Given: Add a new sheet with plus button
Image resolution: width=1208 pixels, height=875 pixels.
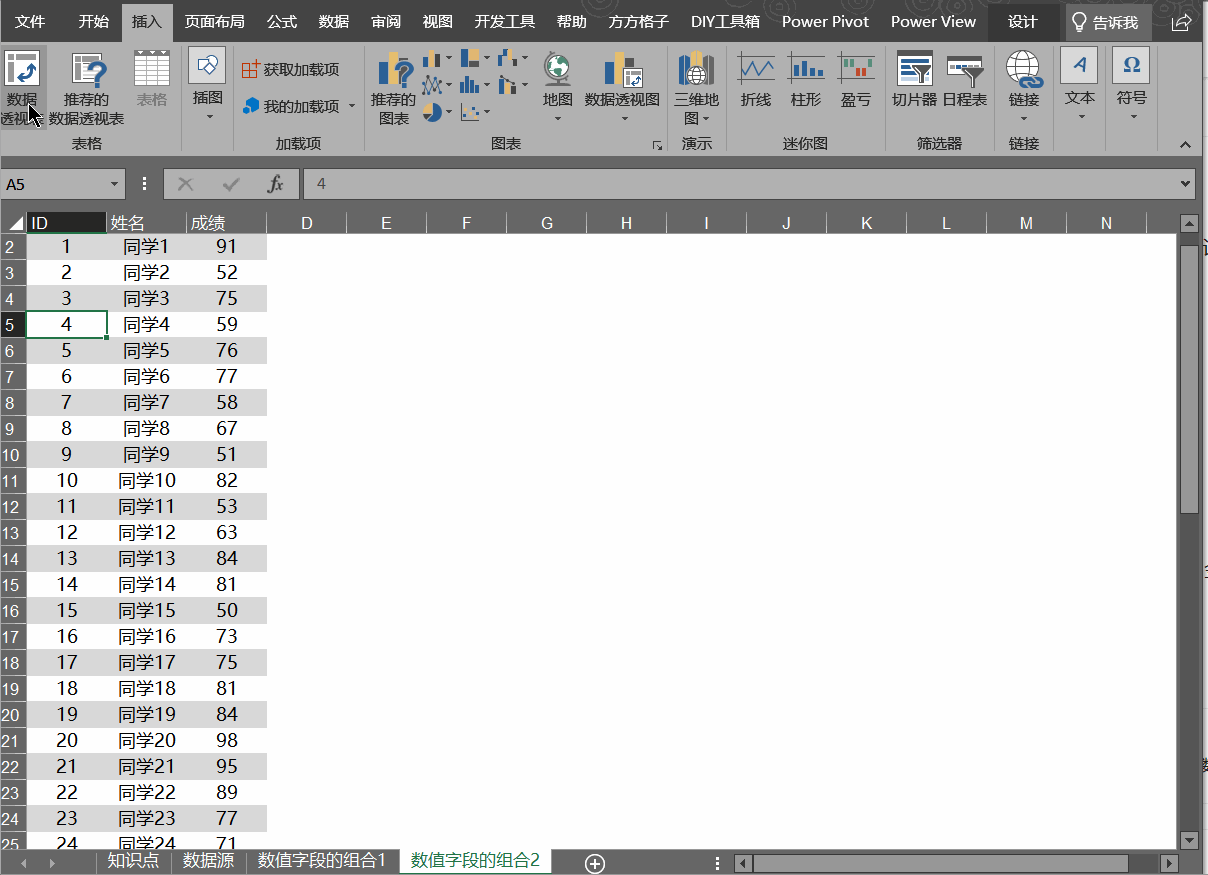Looking at the screenshot, I should pos(594,863).
